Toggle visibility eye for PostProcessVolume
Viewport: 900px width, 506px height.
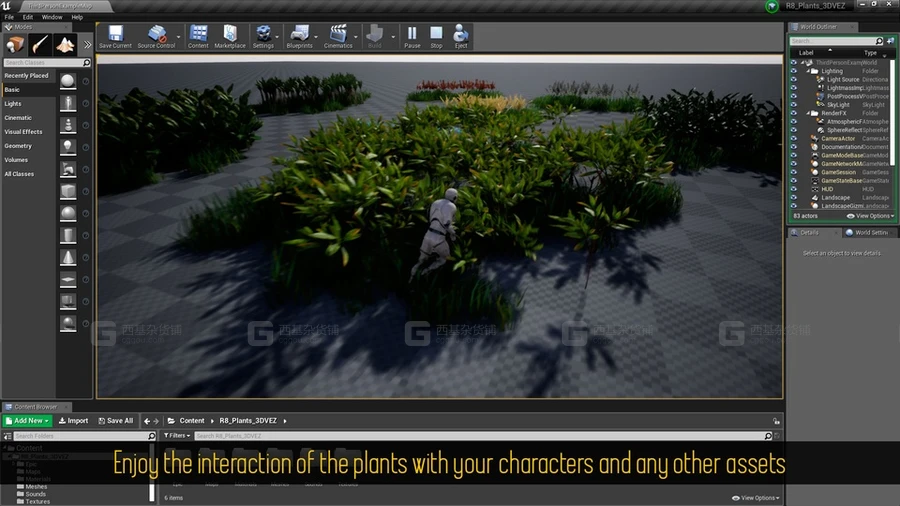point(794,96)
